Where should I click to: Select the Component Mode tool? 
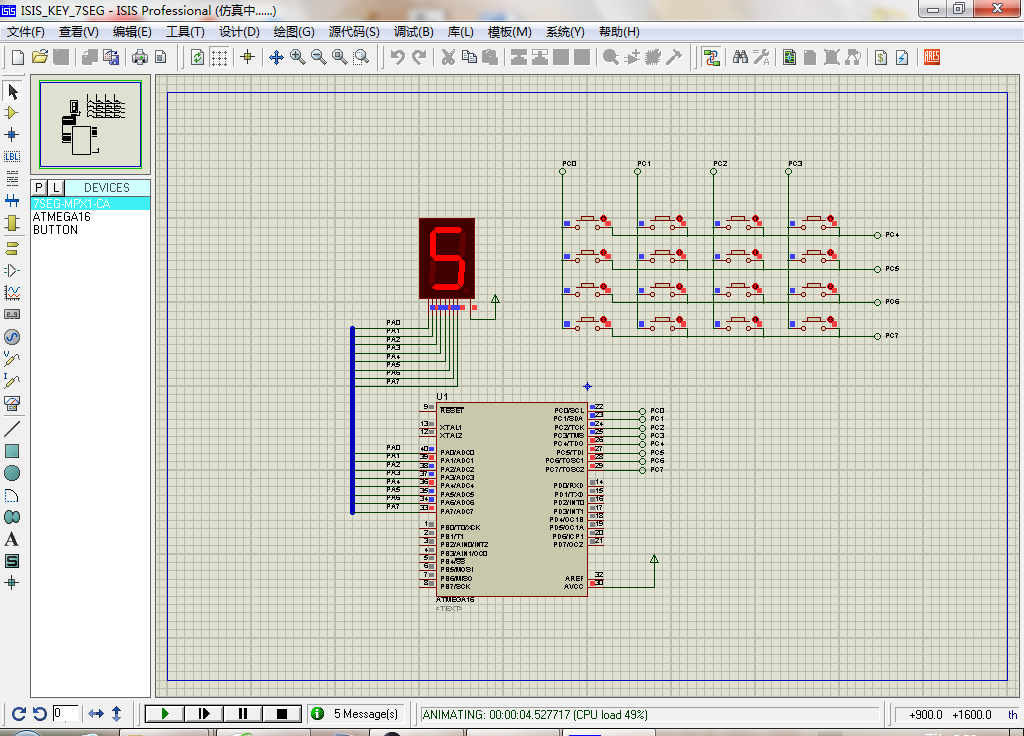12,113
